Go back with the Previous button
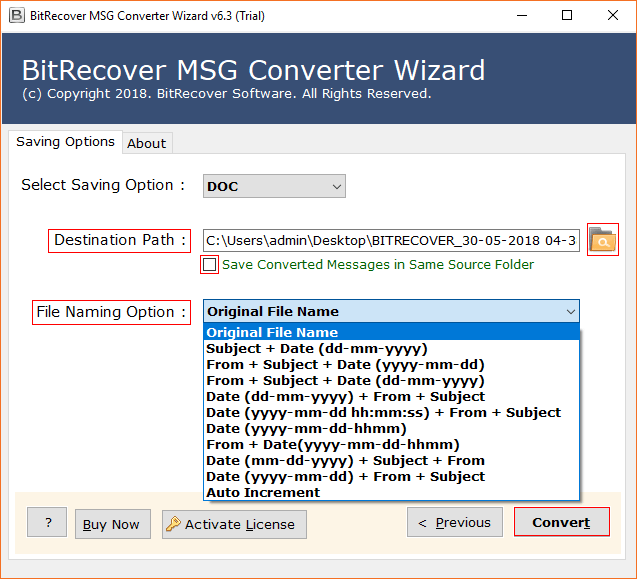This screenshot has width=637, height=579. tap(455, 522)
